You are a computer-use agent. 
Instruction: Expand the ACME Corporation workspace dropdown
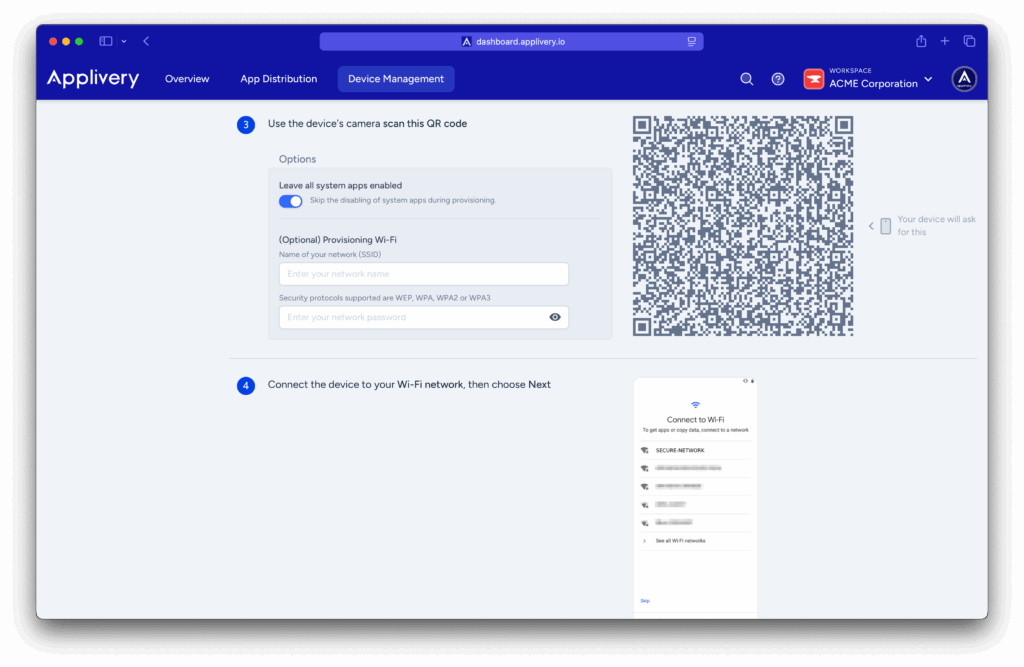click(x=928, y=79)
